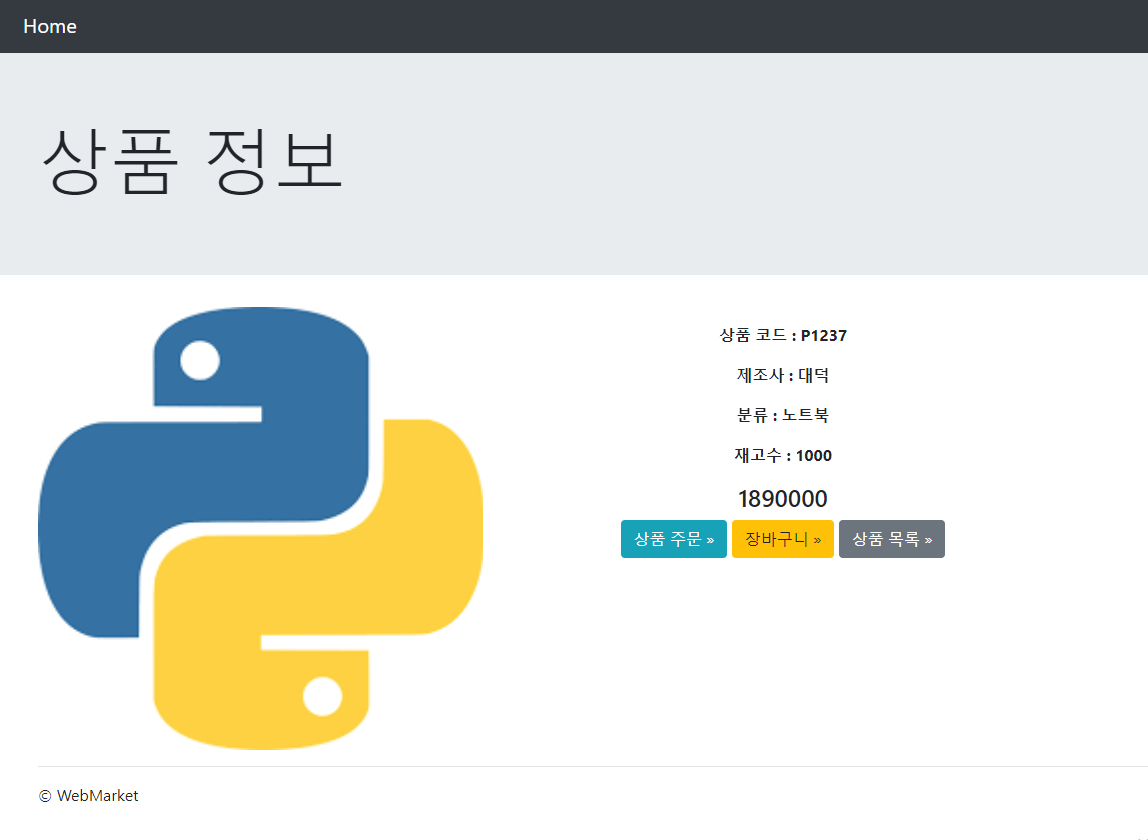The width and height of the screenshot is (1148, 840).
Task: Add item with 장바구니 button
Action: coord(783,539)
